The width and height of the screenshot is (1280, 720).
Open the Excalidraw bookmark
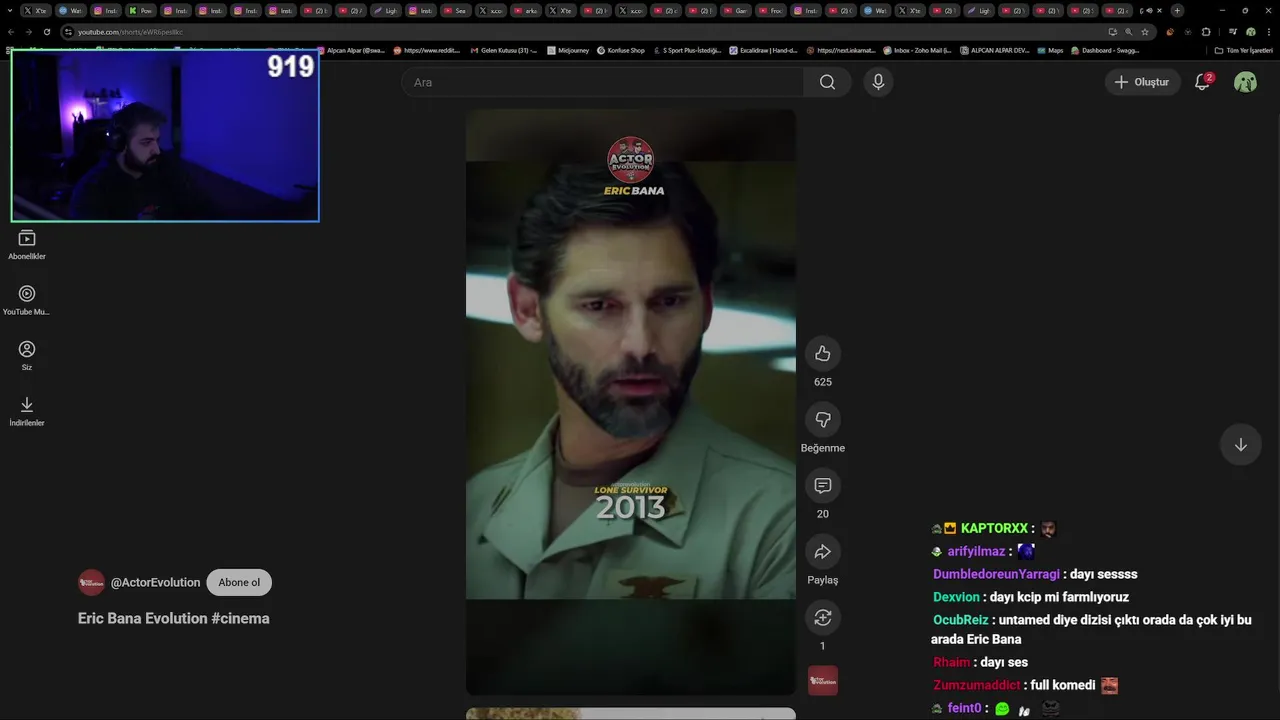click(762, 50)
